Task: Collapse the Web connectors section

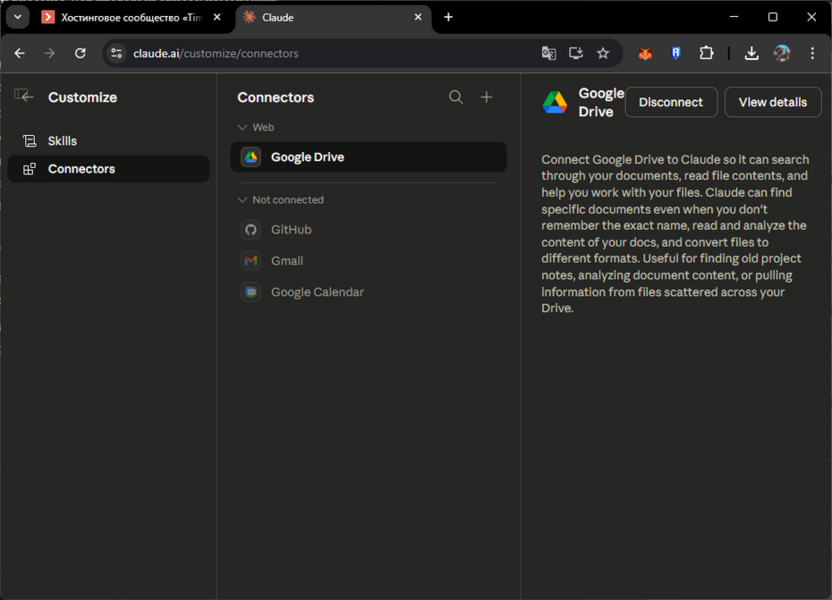Action: click(243, 128)
